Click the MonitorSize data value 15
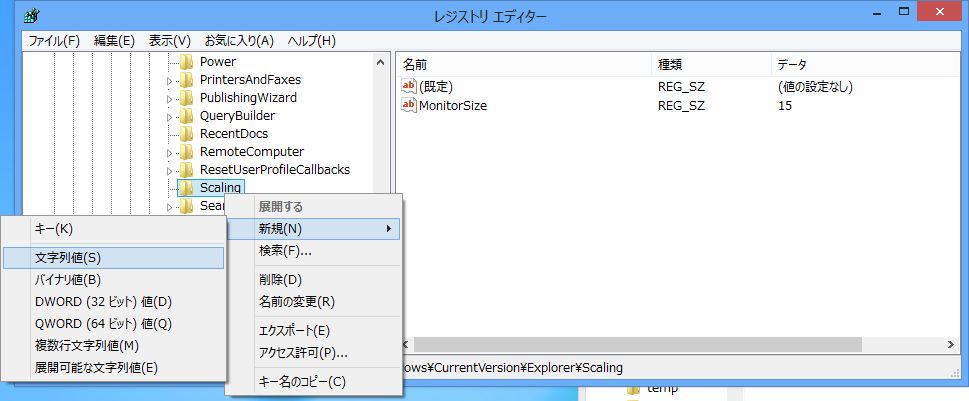 pos(785,106)
